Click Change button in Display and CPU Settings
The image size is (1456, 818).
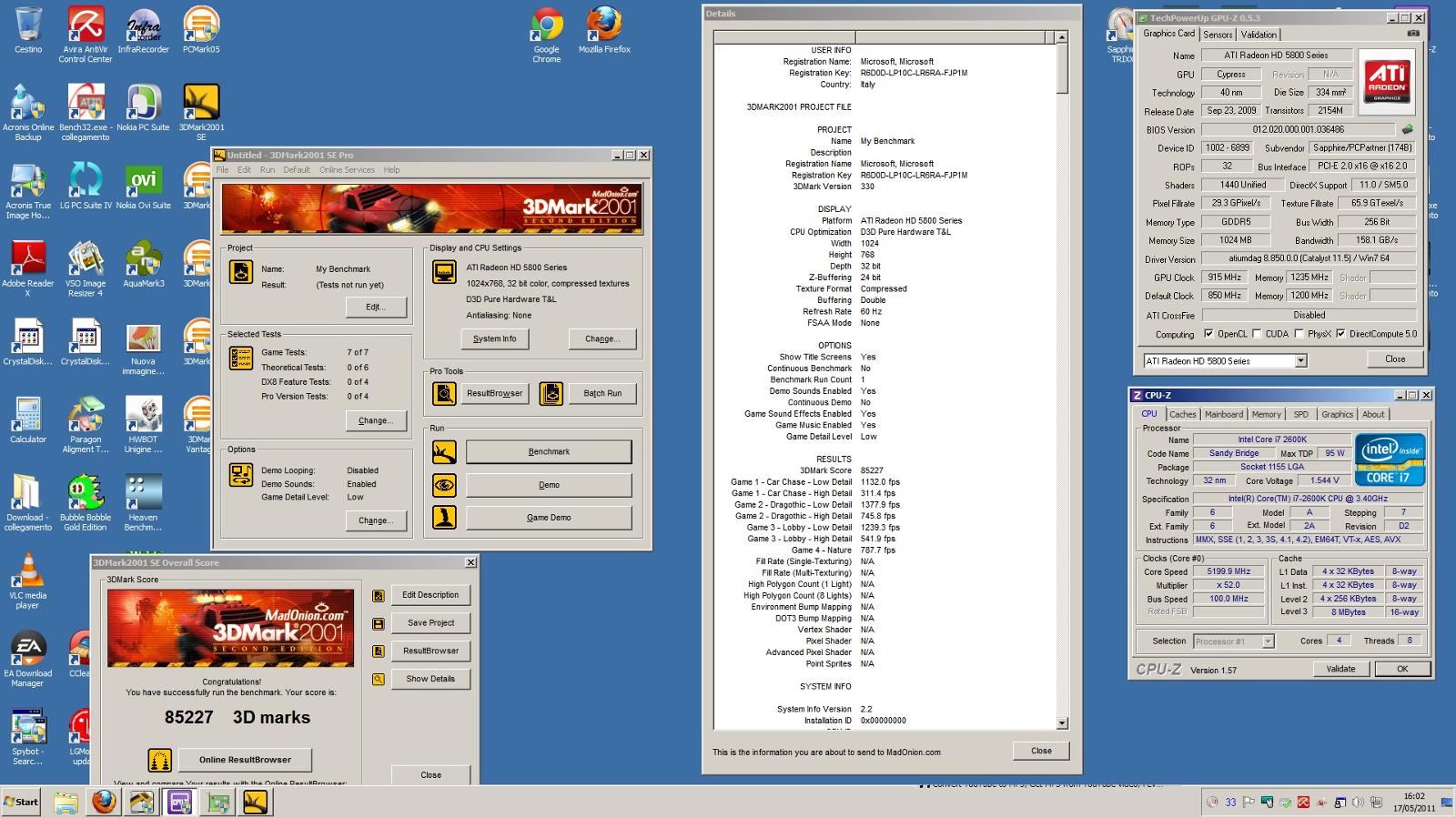coord(602,338)
